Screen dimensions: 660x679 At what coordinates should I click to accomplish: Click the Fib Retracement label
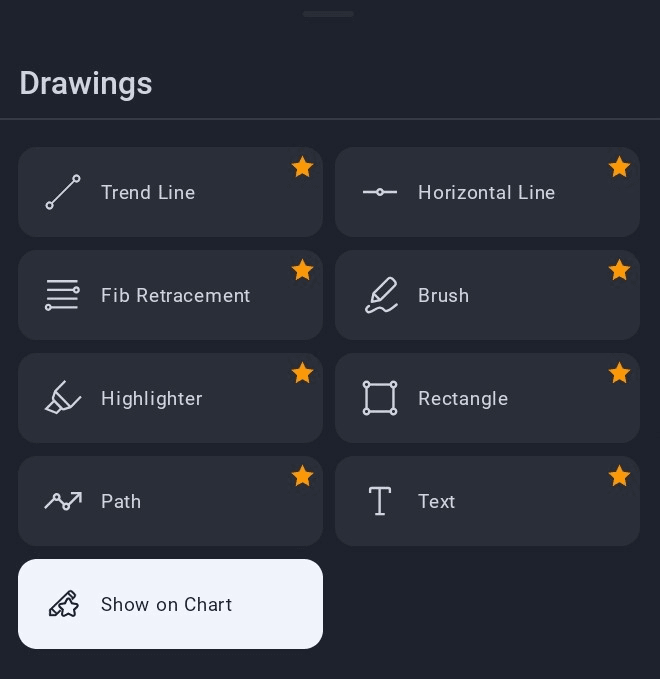(x=175, y=296)
